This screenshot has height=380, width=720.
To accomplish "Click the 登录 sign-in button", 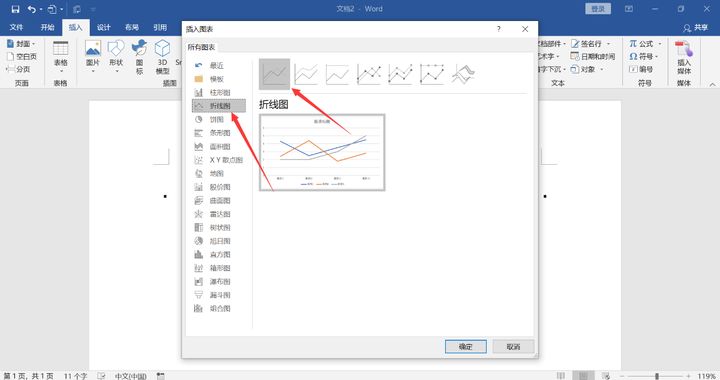I will 598,9.
